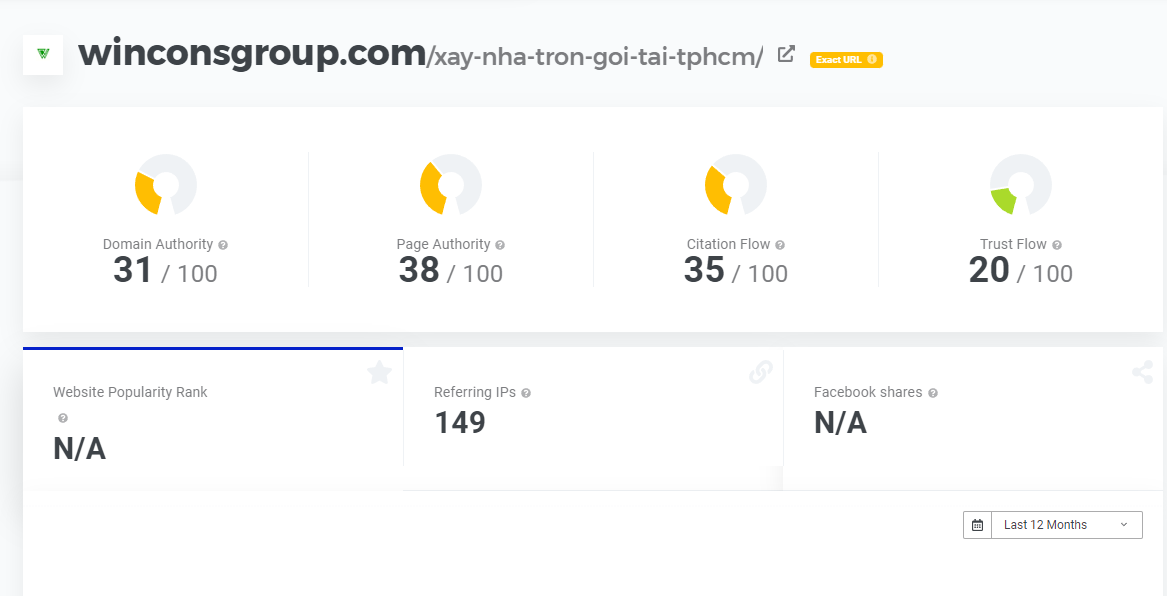Image resolution: width=1167 pixels, height=596 pixels.
Task: Click the Exact URL yellow badge
Action: coord(846,60)
